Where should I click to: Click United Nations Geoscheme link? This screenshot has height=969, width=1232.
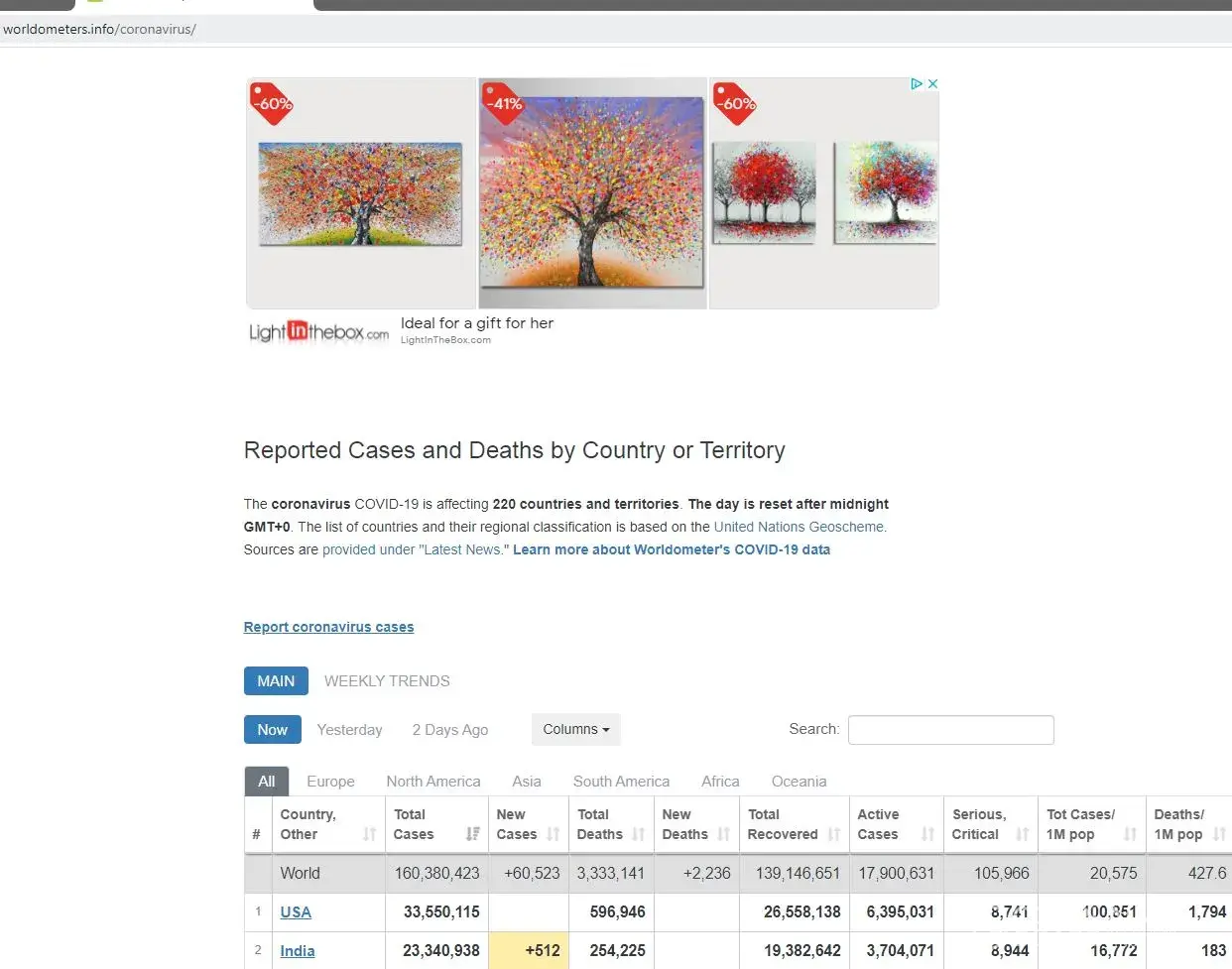click(x=800, y=527)
